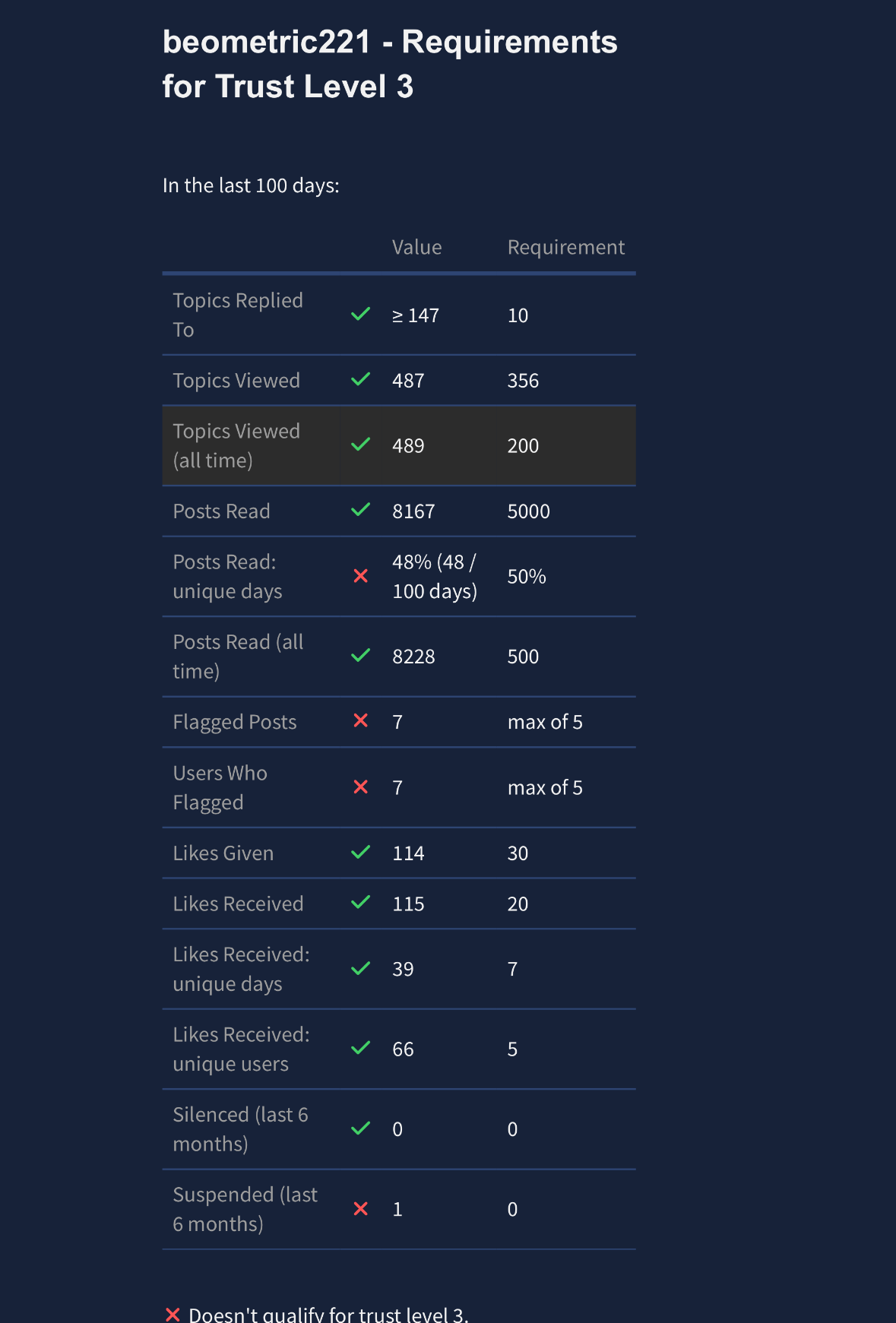
Task: Click green check for Likes Received unique users
Action: coord(361,1048)
